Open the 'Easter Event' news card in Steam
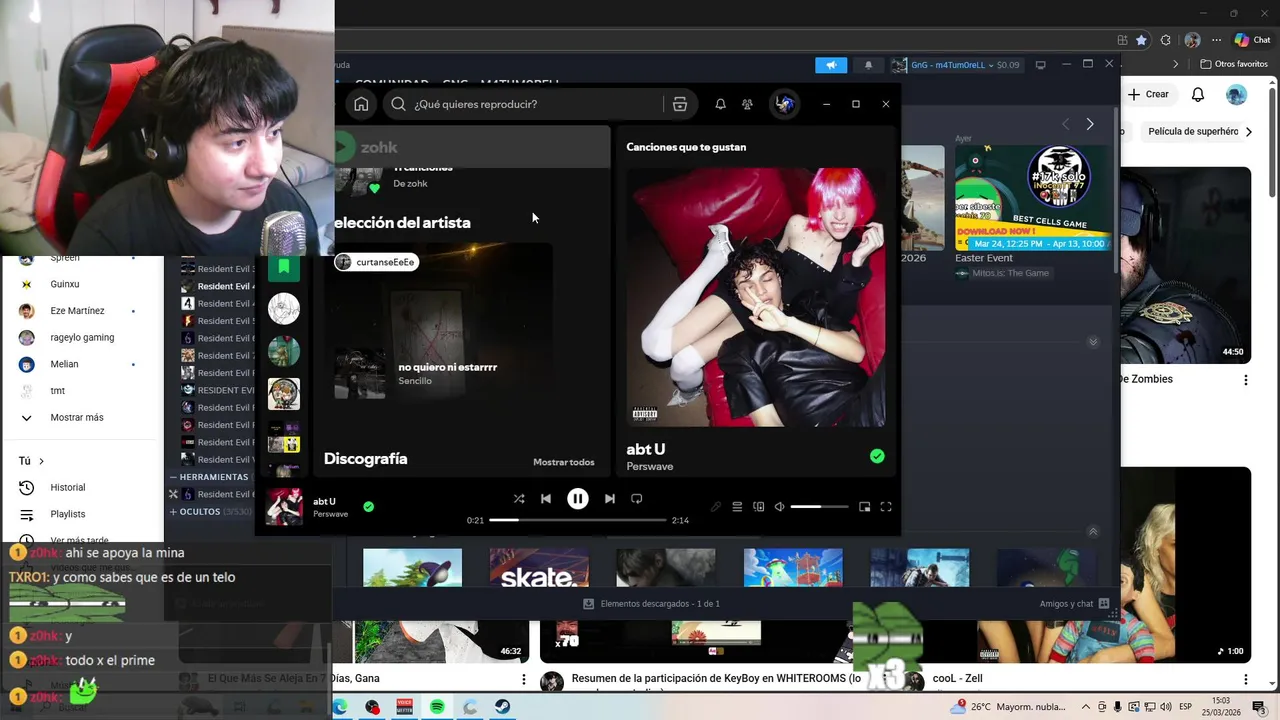The image size is (1280, 720). click(x=1033, y=198)
